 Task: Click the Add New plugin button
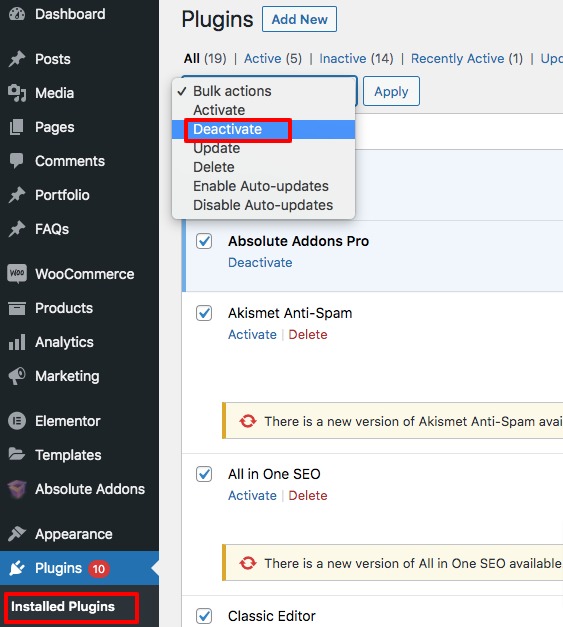point(299,19)
